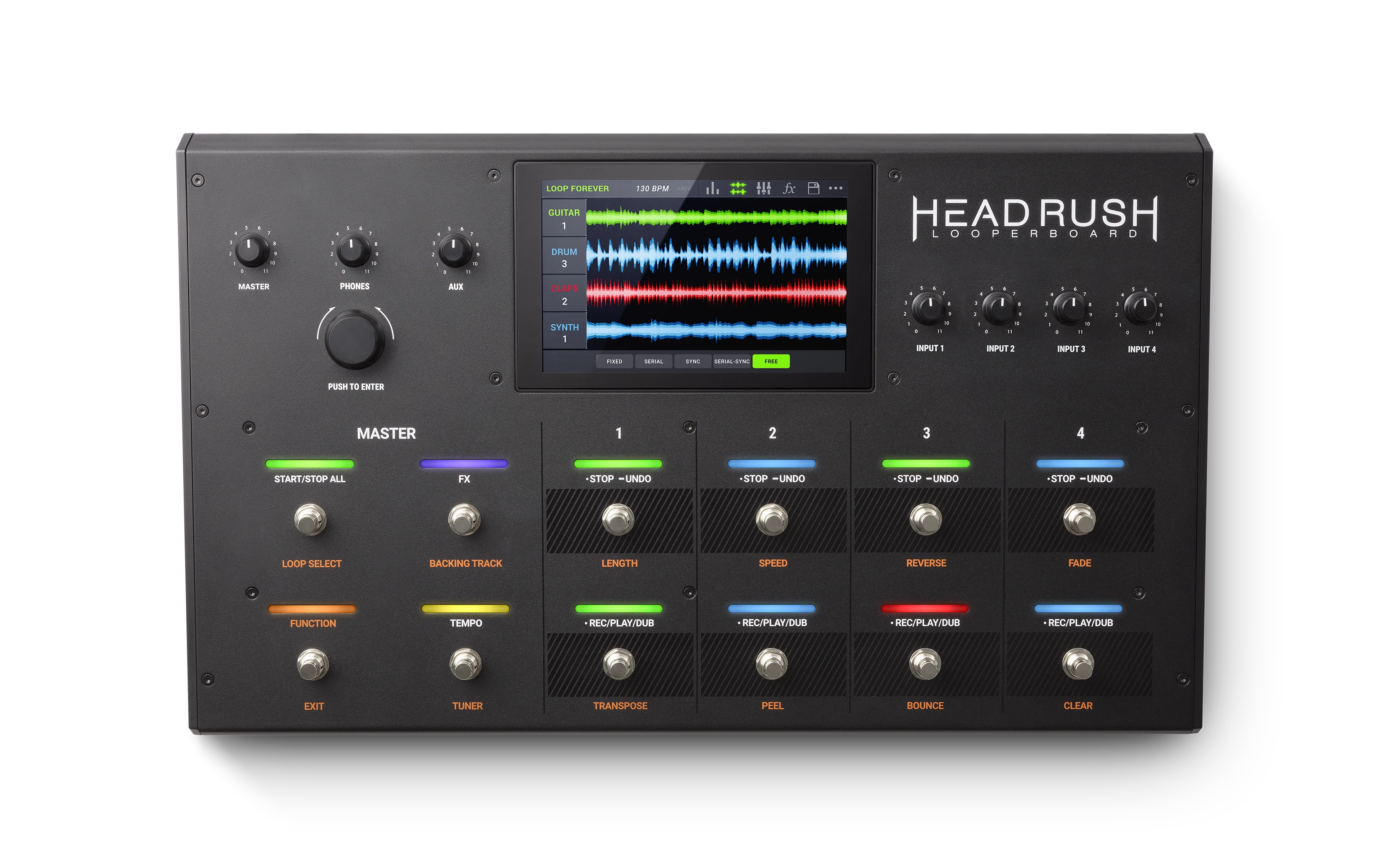Image resolution: width=1389 pixels, height=868 pixels.
Task: Tap the +48V phantom power indicator
Action: coord(684,189)
